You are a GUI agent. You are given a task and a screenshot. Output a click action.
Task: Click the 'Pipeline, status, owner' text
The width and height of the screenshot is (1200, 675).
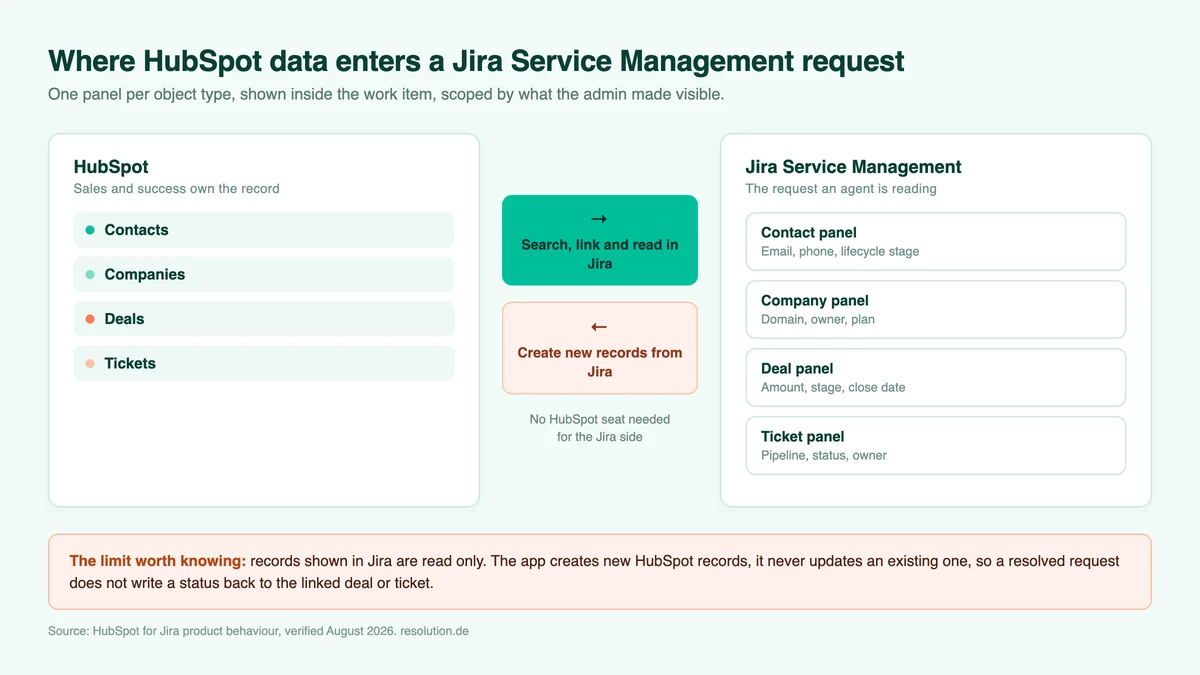[x=824, y=456]
